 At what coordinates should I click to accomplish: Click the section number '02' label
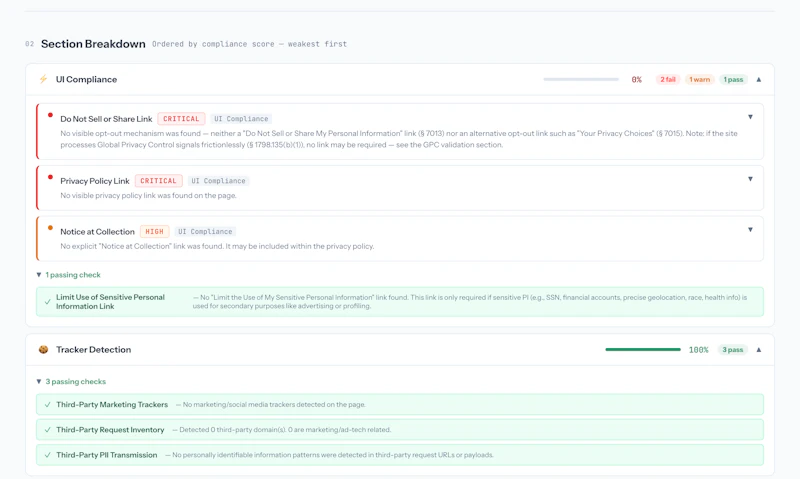(30, 44)
